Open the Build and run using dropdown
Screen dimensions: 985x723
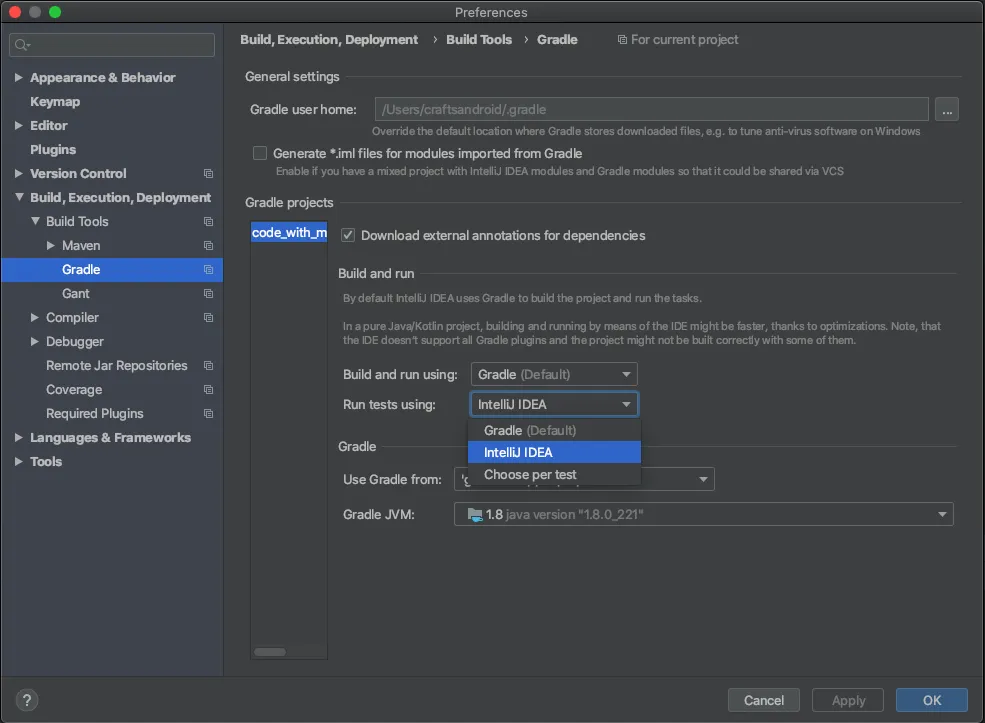coord(554,375)
